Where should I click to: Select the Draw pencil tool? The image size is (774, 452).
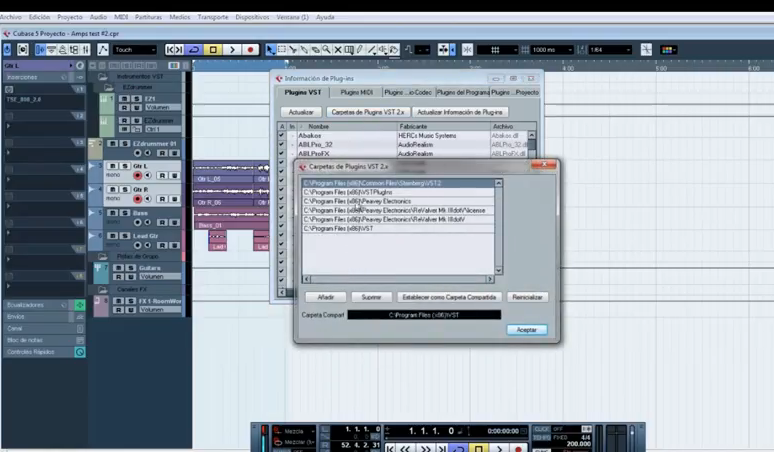[x=360, y=50]
